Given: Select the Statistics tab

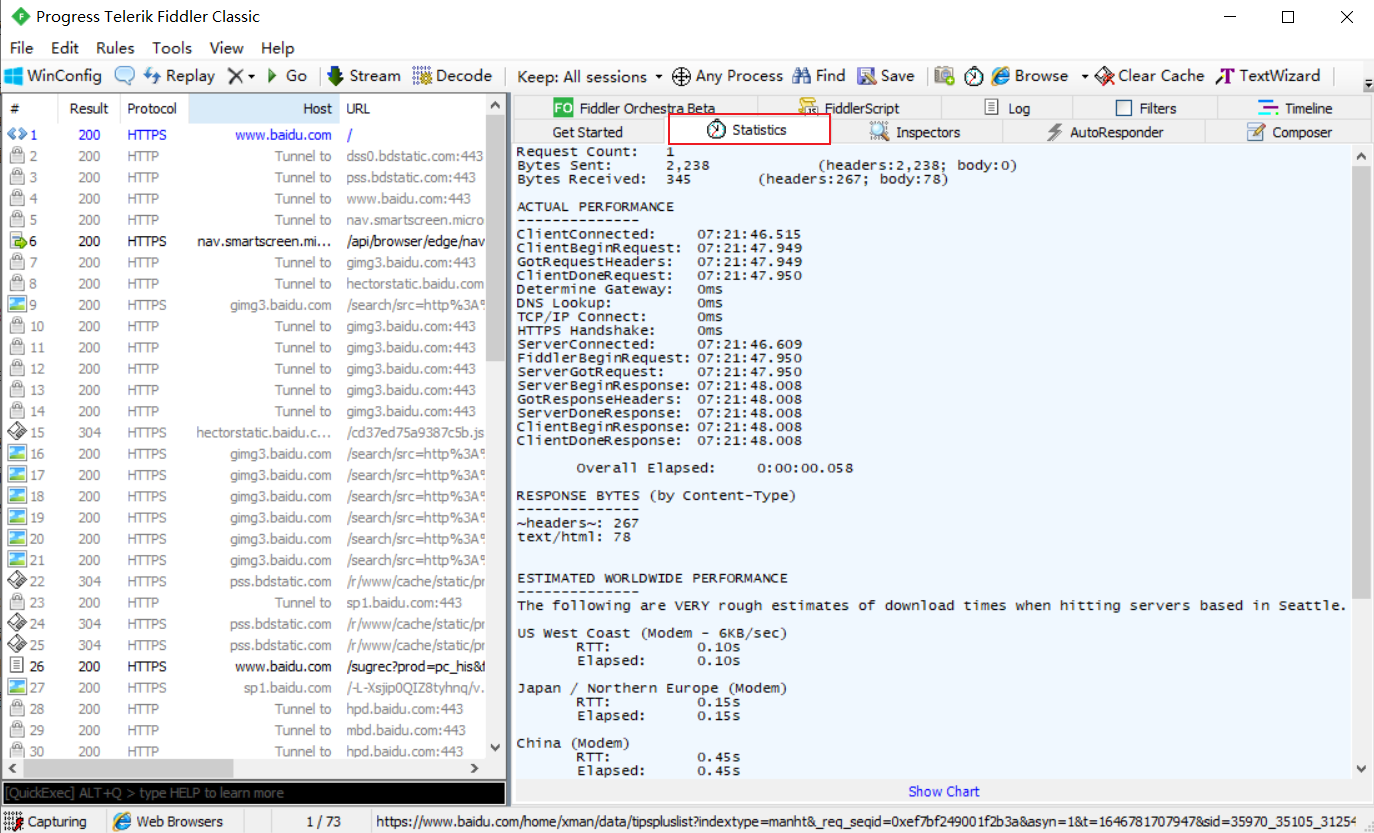Looking at the screenshot, I should [x=749, y=130].
